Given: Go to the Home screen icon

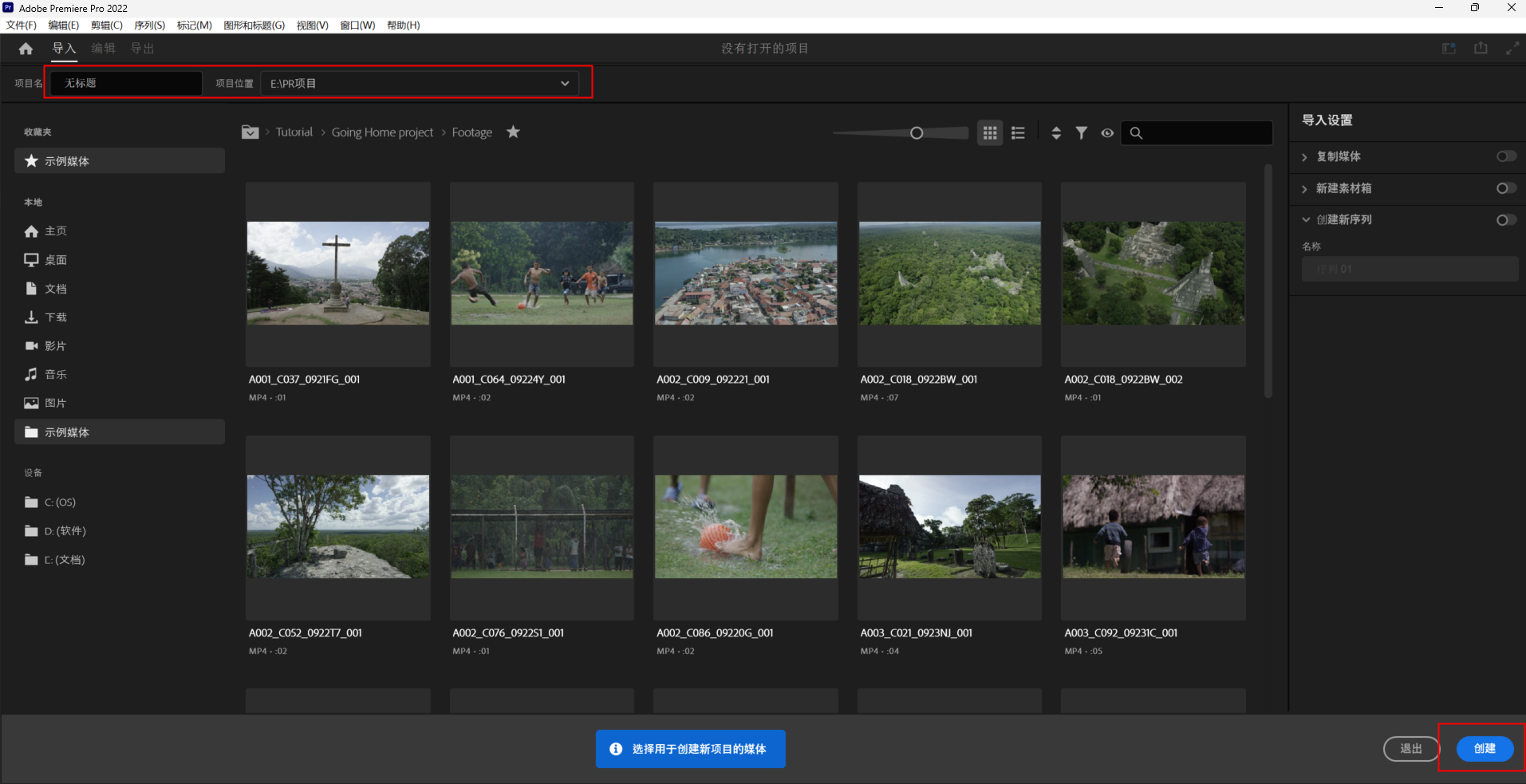Looking at the screenshot, I should pyautogui.click(x=26, y=49).
